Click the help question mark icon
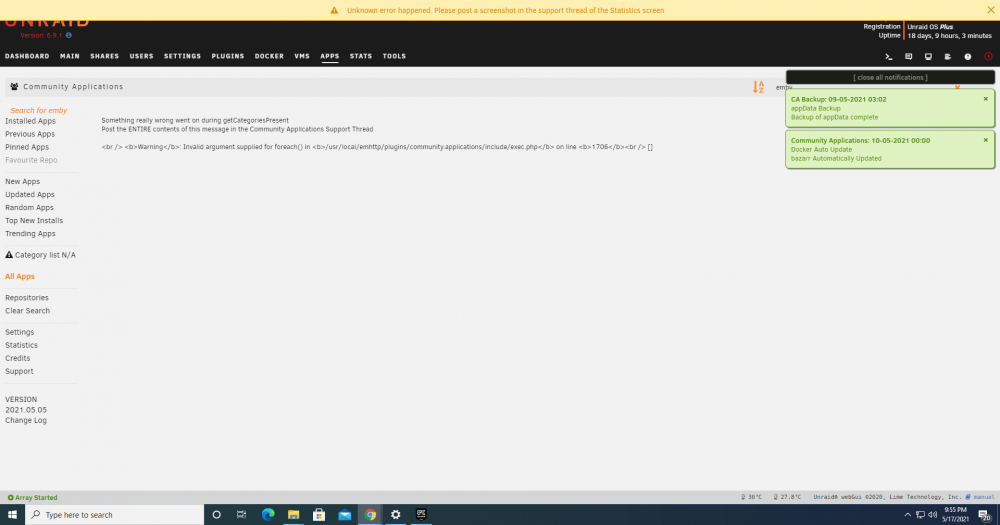The height and width of the screenshot is (525, 1000). [967, 57]
